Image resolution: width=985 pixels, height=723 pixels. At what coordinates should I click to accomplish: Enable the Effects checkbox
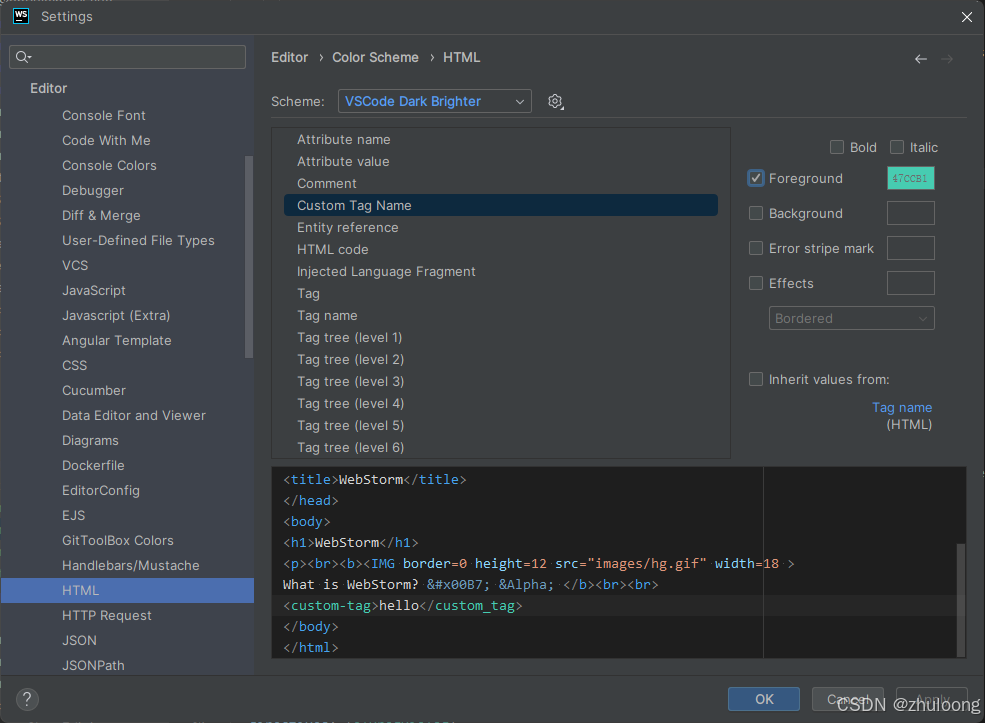pos(756,283)
